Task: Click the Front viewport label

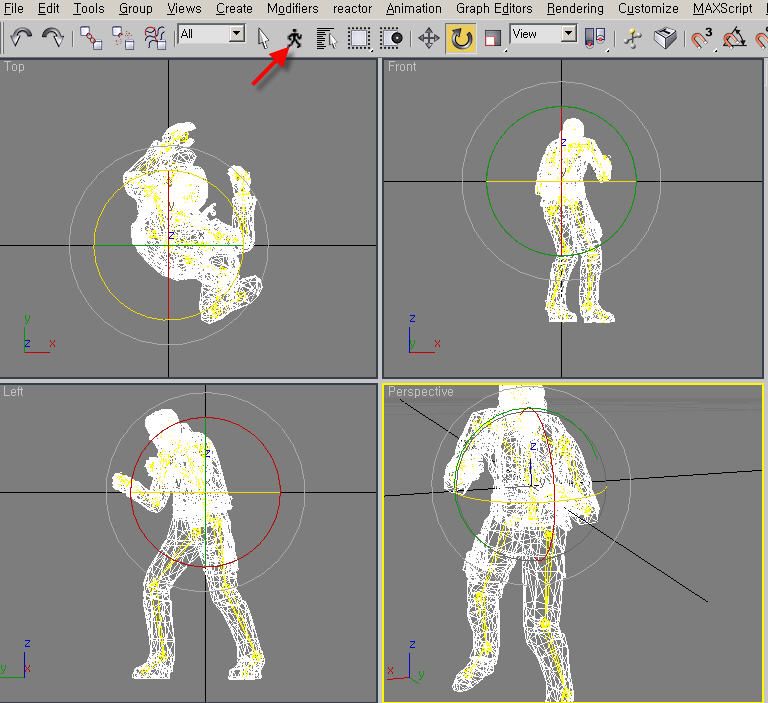Action: click(x=402, y=66)
